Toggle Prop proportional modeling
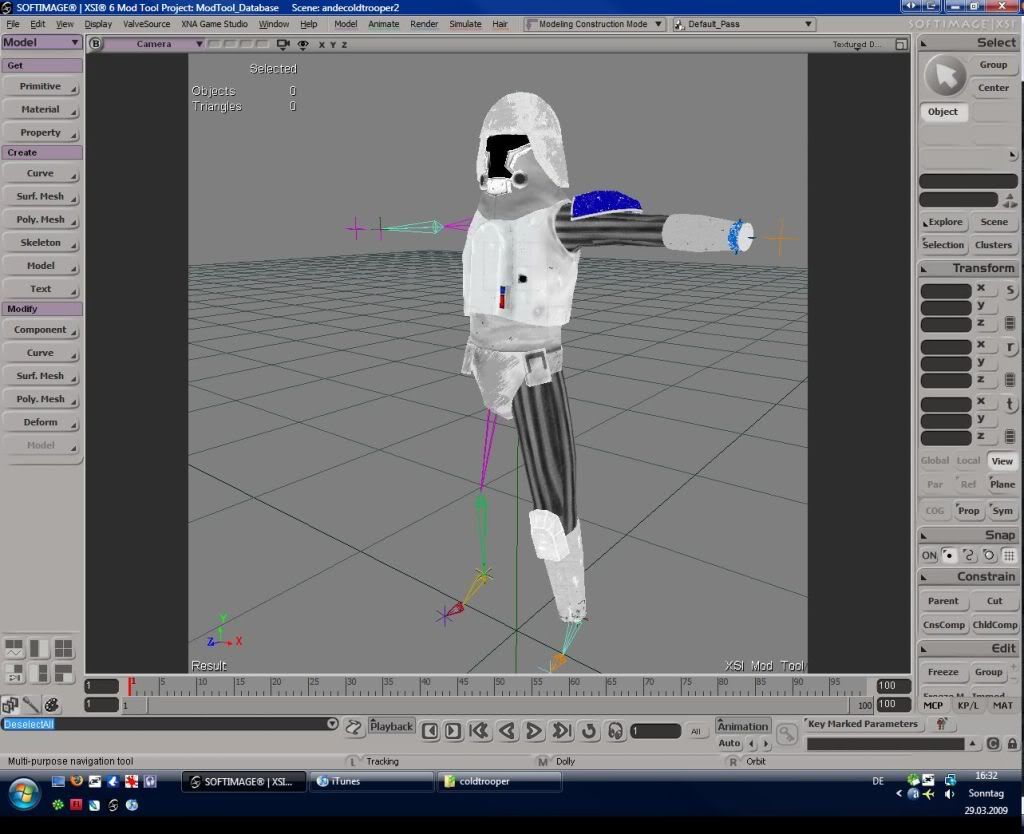 (x=968, y=511)
